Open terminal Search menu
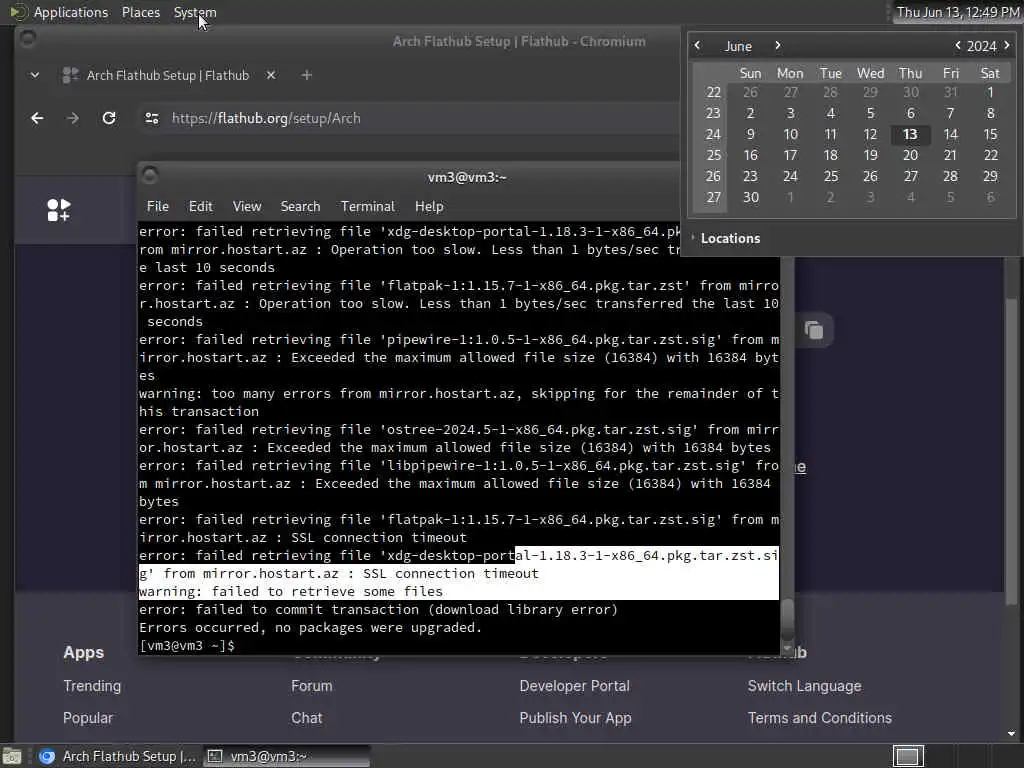Image resolution: width=1024 pixels, height=768 pixels. 300,206
